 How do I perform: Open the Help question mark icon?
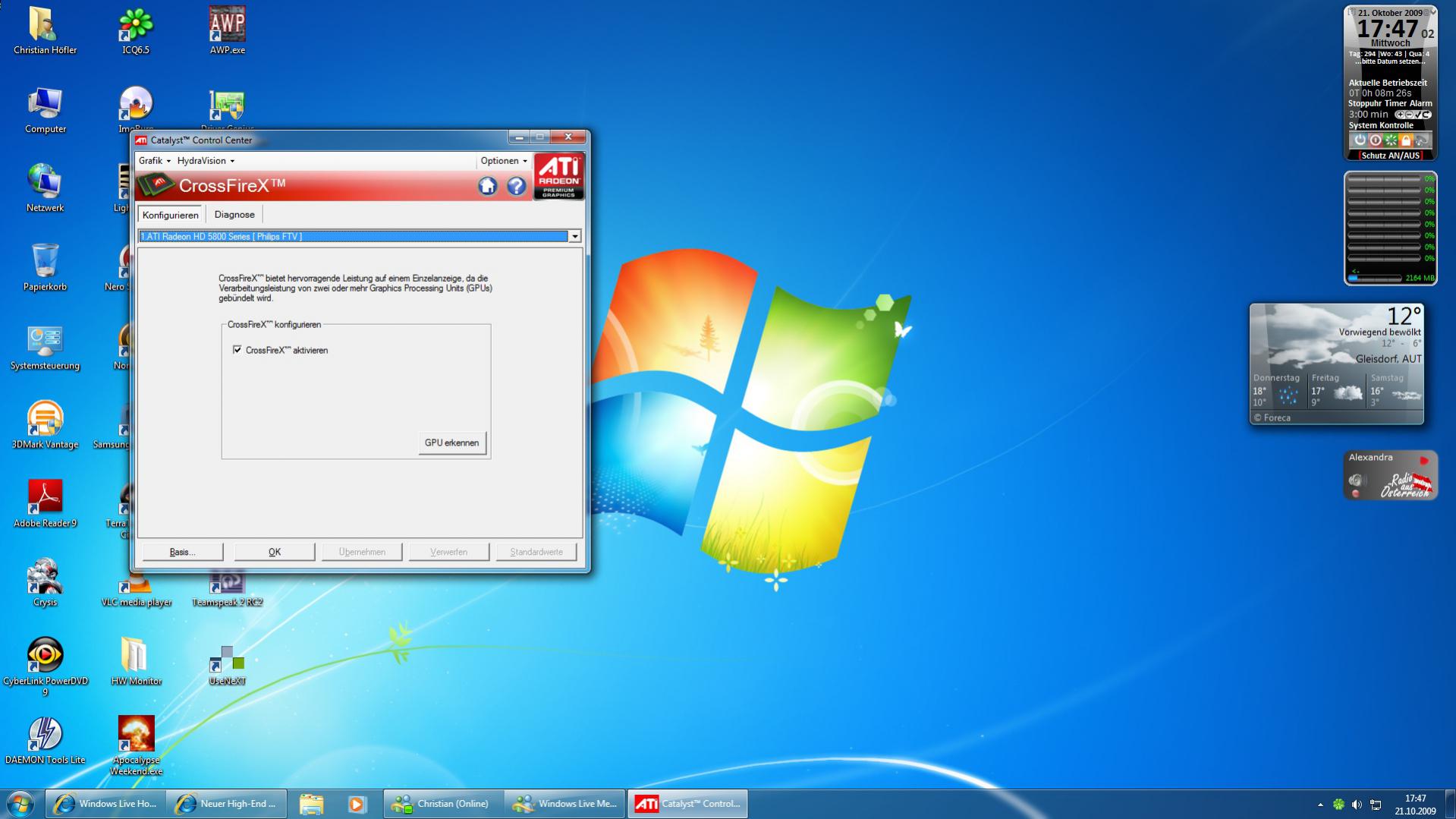click(x=517, y=186)
